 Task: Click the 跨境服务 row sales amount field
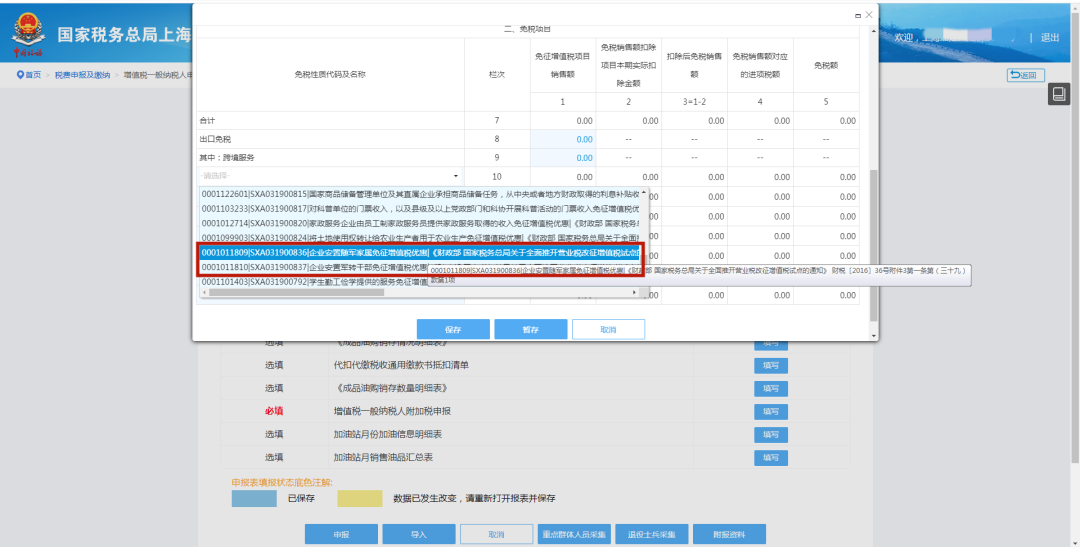(x=563, y=158)
